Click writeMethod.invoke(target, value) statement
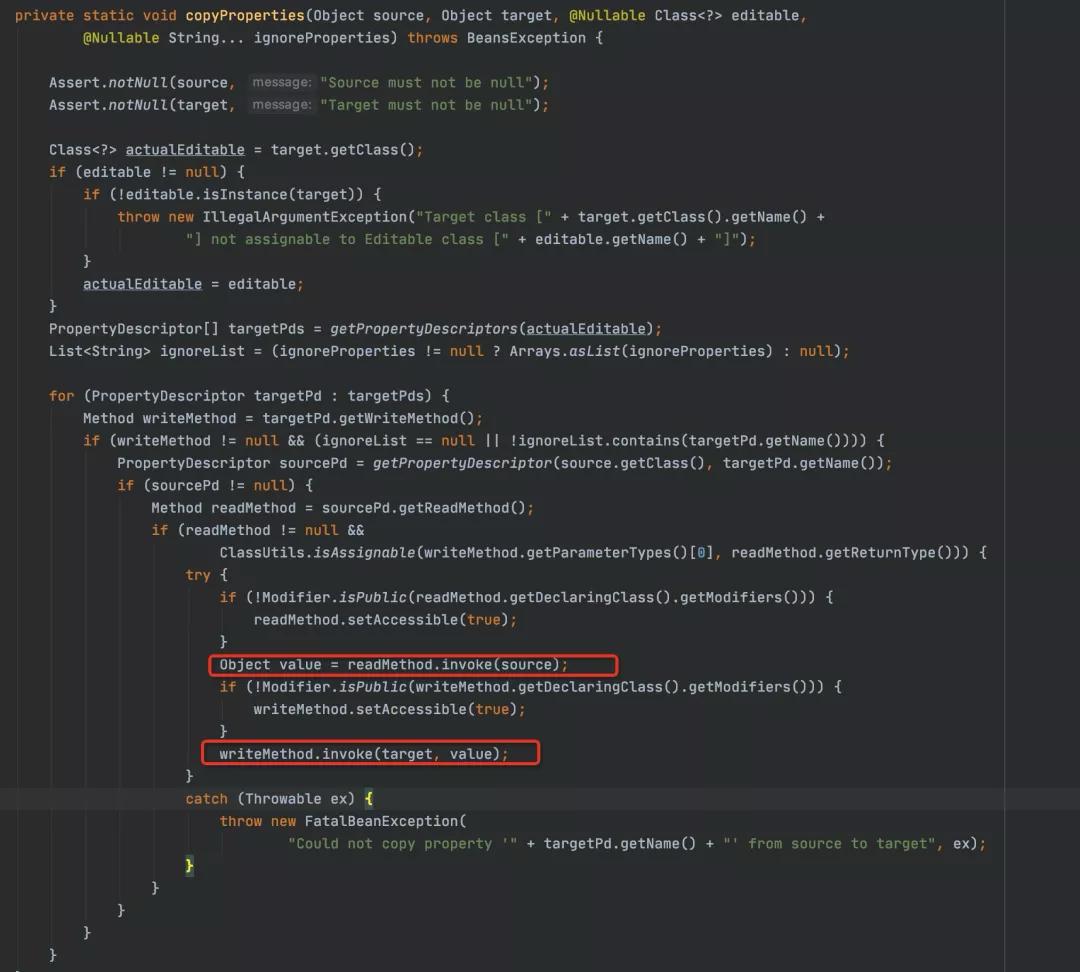Image resolution: width=1080 pixels, height=972 pixels. pos(364,754)
